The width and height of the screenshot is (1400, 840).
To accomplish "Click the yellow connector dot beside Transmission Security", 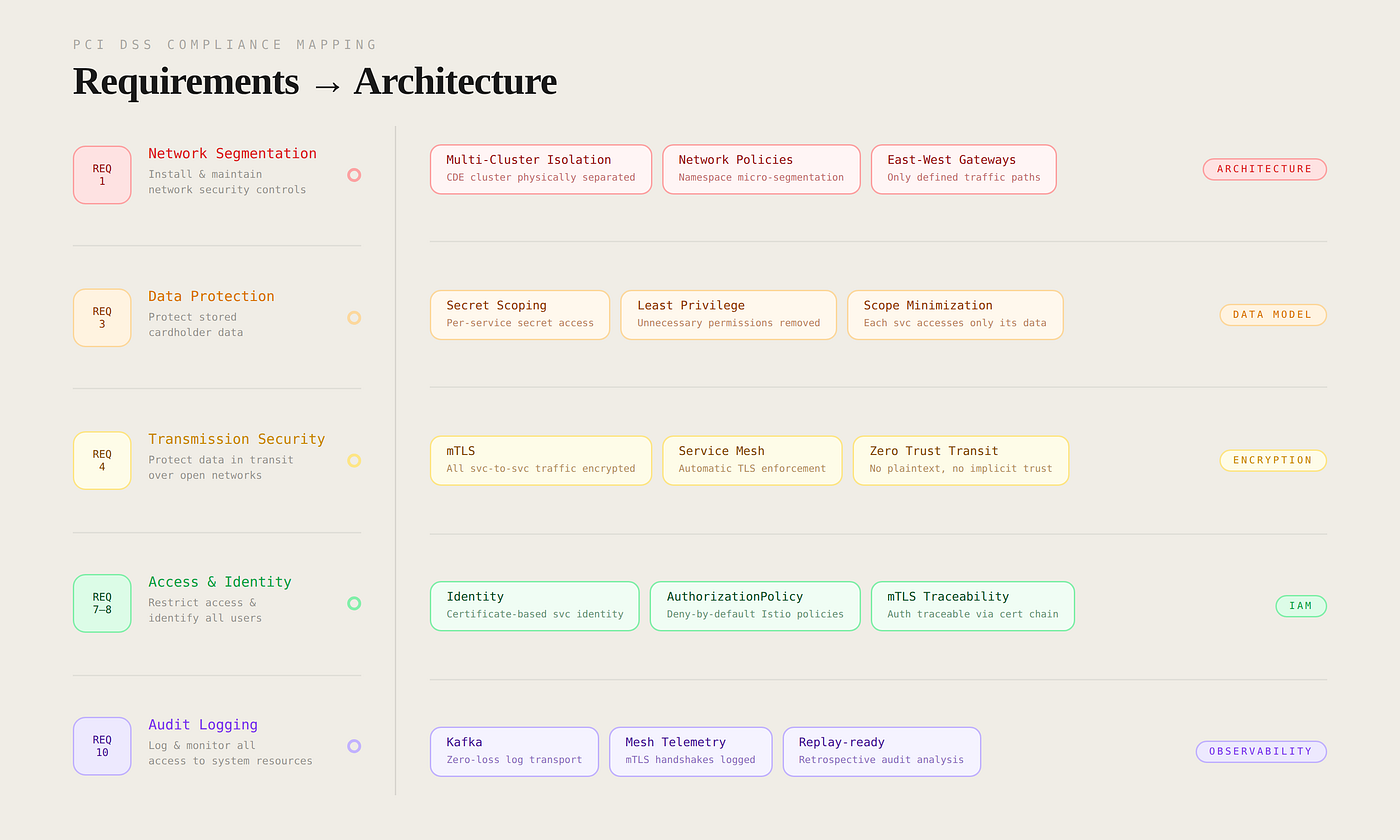I will 354,461.
